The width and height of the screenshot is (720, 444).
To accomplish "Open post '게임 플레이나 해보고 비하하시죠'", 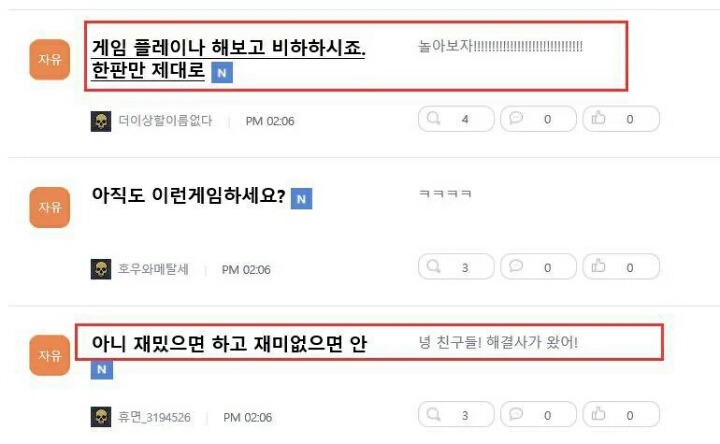I will pos(228,58).
